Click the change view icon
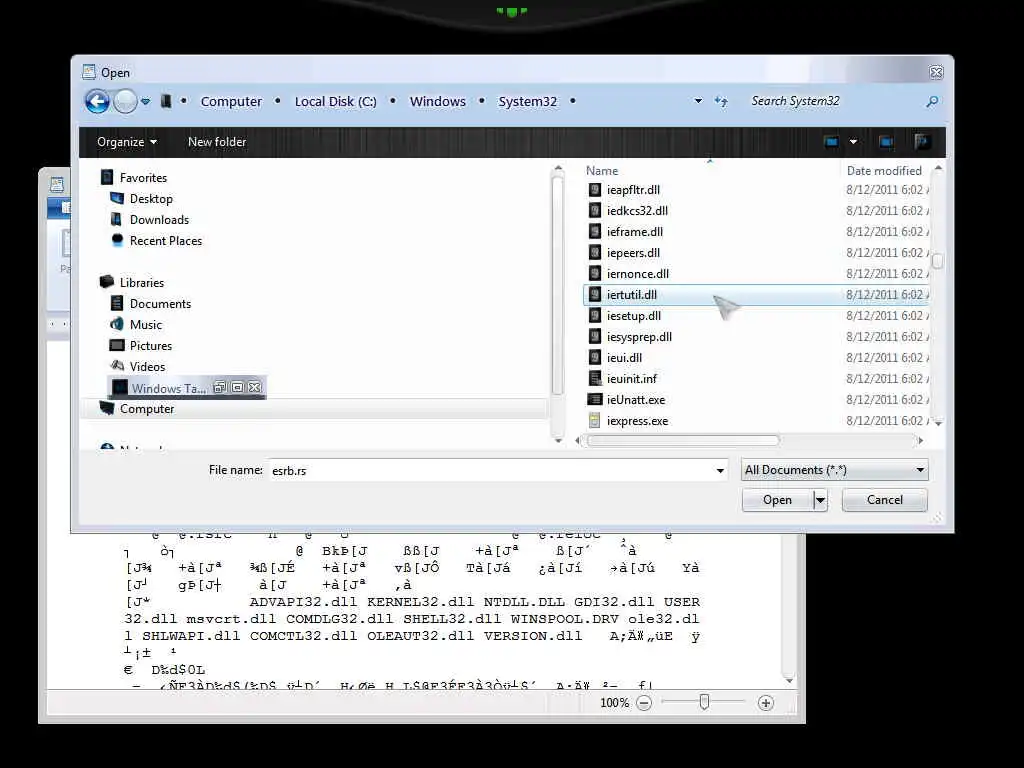1024x768 pixels. [x=831, y=142]
